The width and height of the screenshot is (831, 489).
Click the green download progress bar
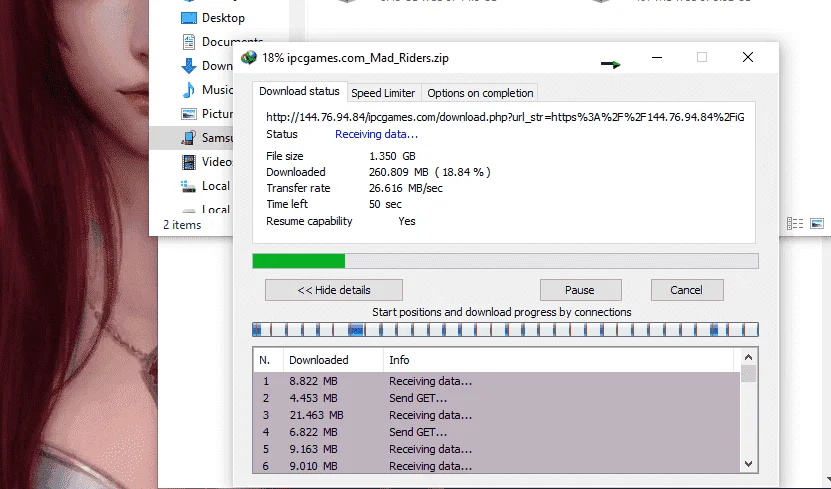(x=505, y=261)
